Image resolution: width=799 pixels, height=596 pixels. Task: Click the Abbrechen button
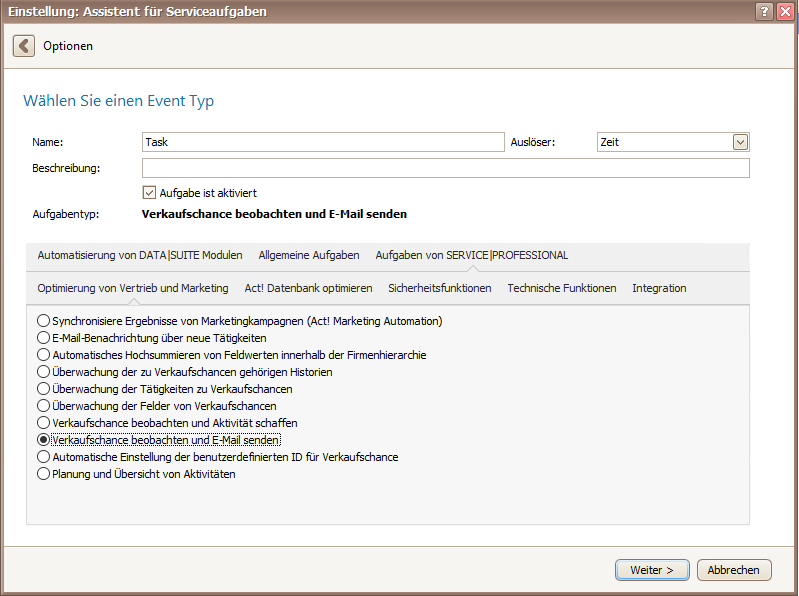click(734, 570)
